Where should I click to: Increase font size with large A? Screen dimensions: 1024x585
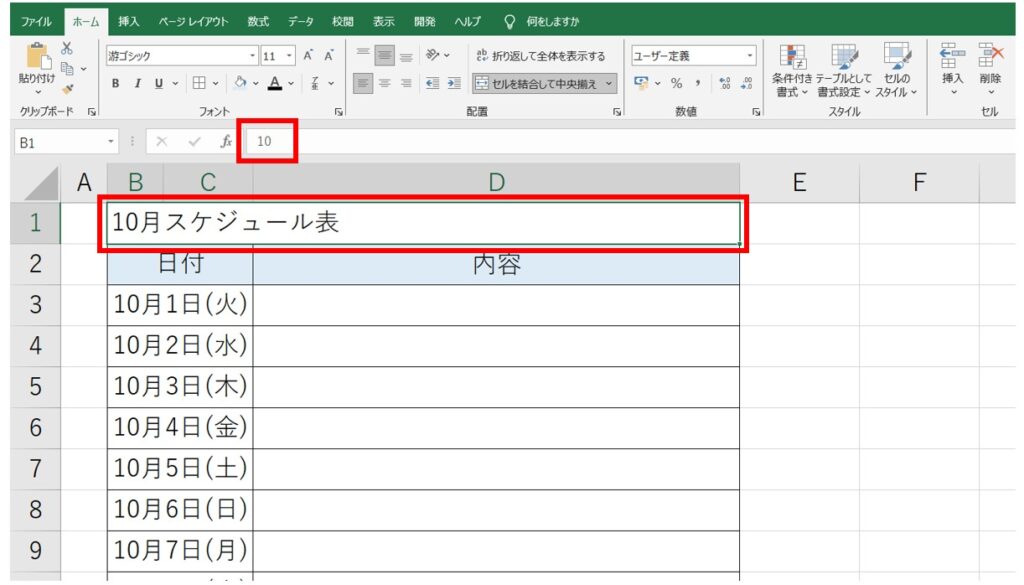pos(308,55)
